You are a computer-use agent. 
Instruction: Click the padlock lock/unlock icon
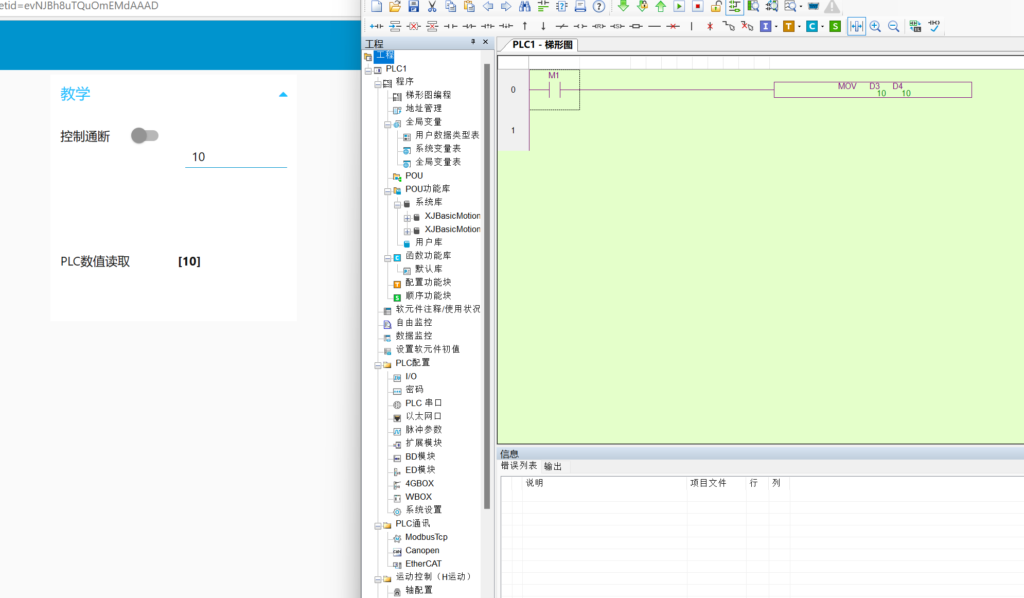click(x=716, y=6)
